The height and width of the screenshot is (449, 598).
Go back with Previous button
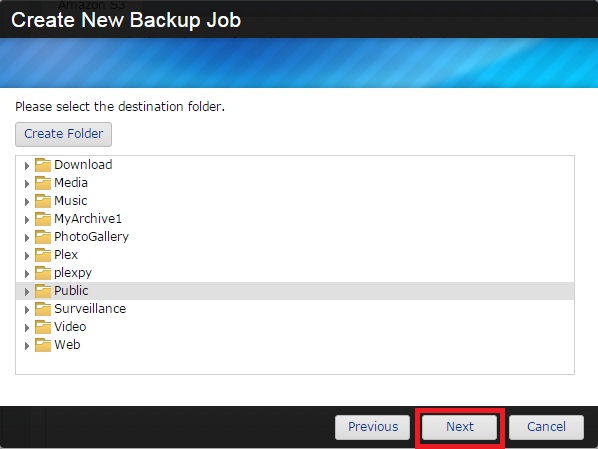click(x=373, y=427)
